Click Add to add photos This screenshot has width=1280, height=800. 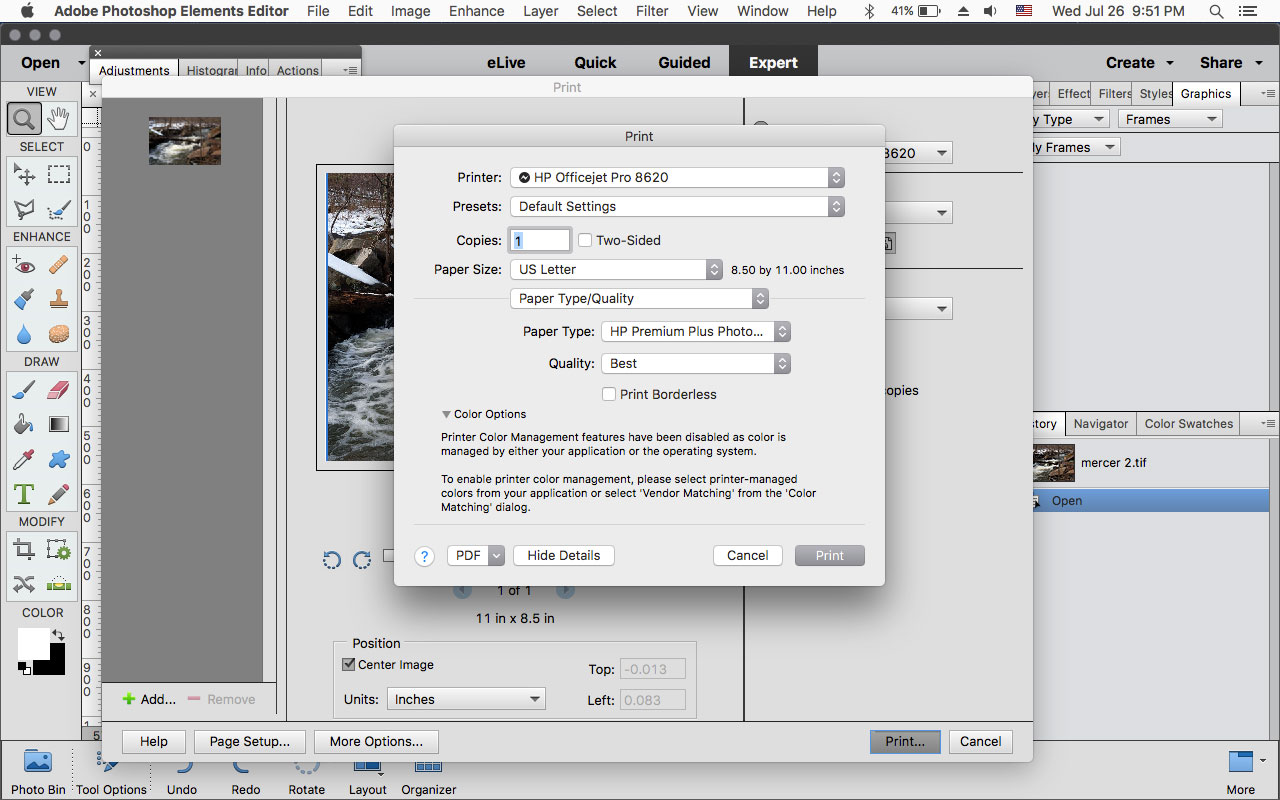point(148,699)
